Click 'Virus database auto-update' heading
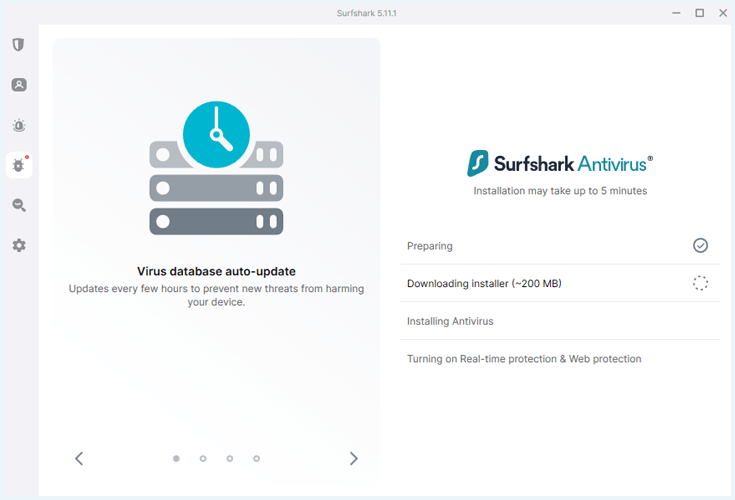735x500 pixels. click(x=216, y=271)
